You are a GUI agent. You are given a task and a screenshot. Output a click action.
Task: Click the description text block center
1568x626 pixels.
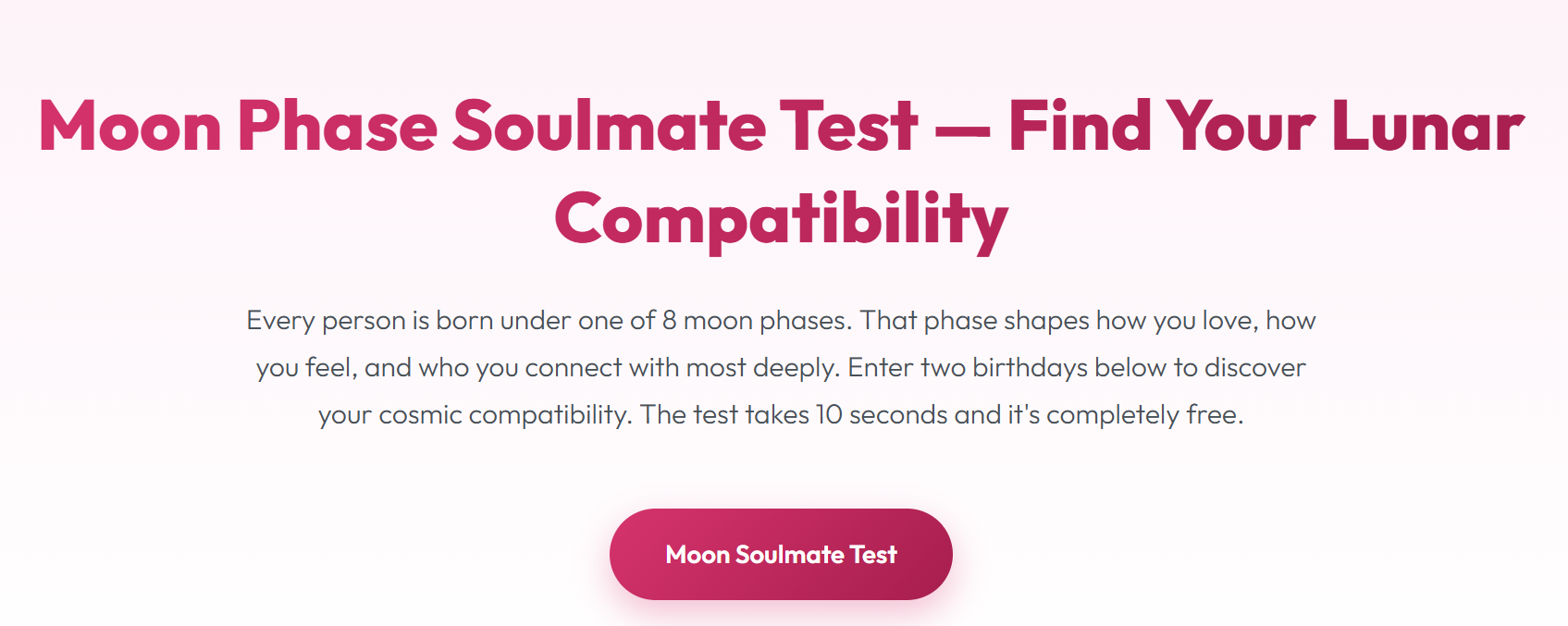(782, 367)
